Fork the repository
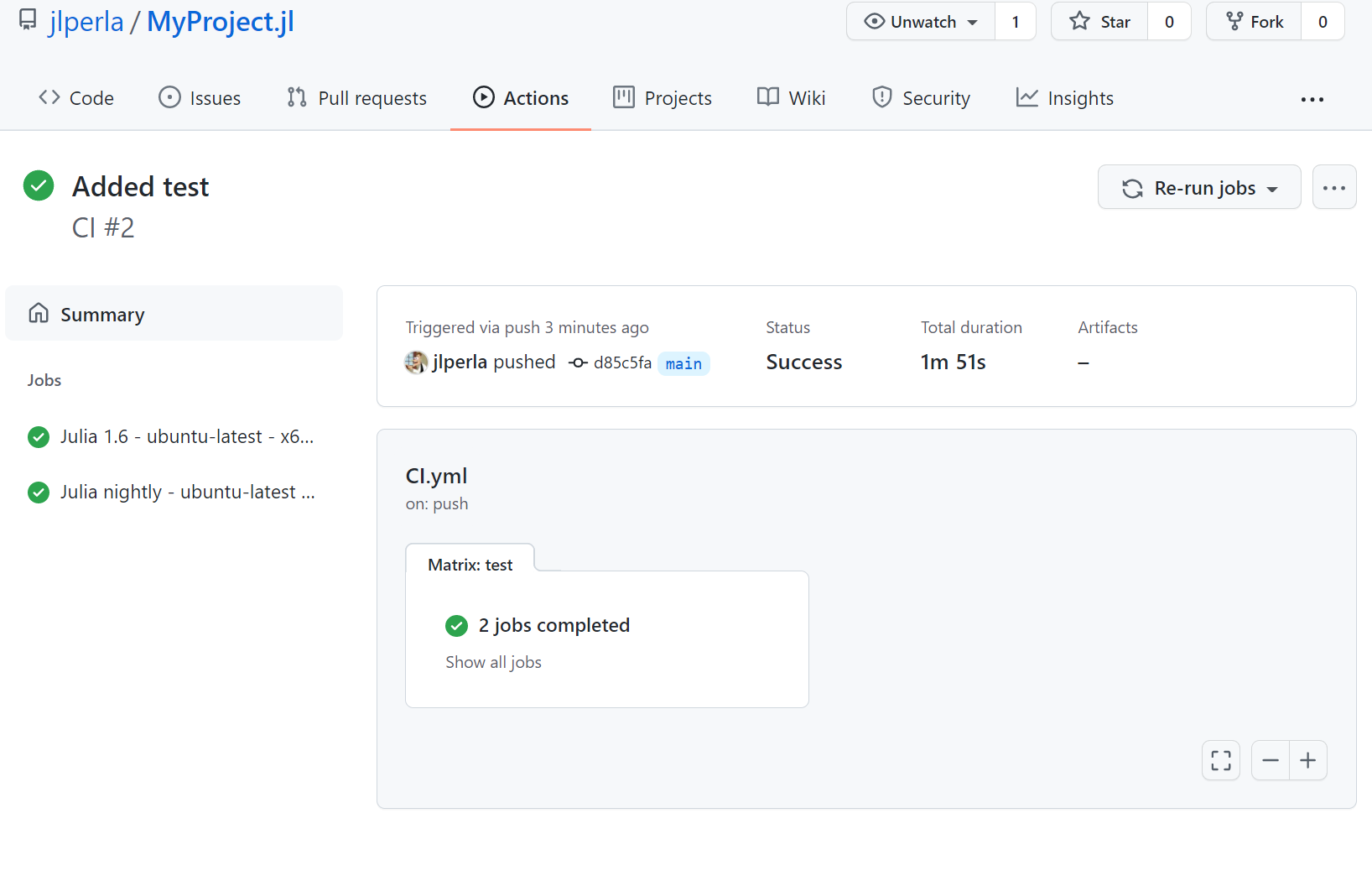Screen dimensions: 1372x881 [1255, 22]
